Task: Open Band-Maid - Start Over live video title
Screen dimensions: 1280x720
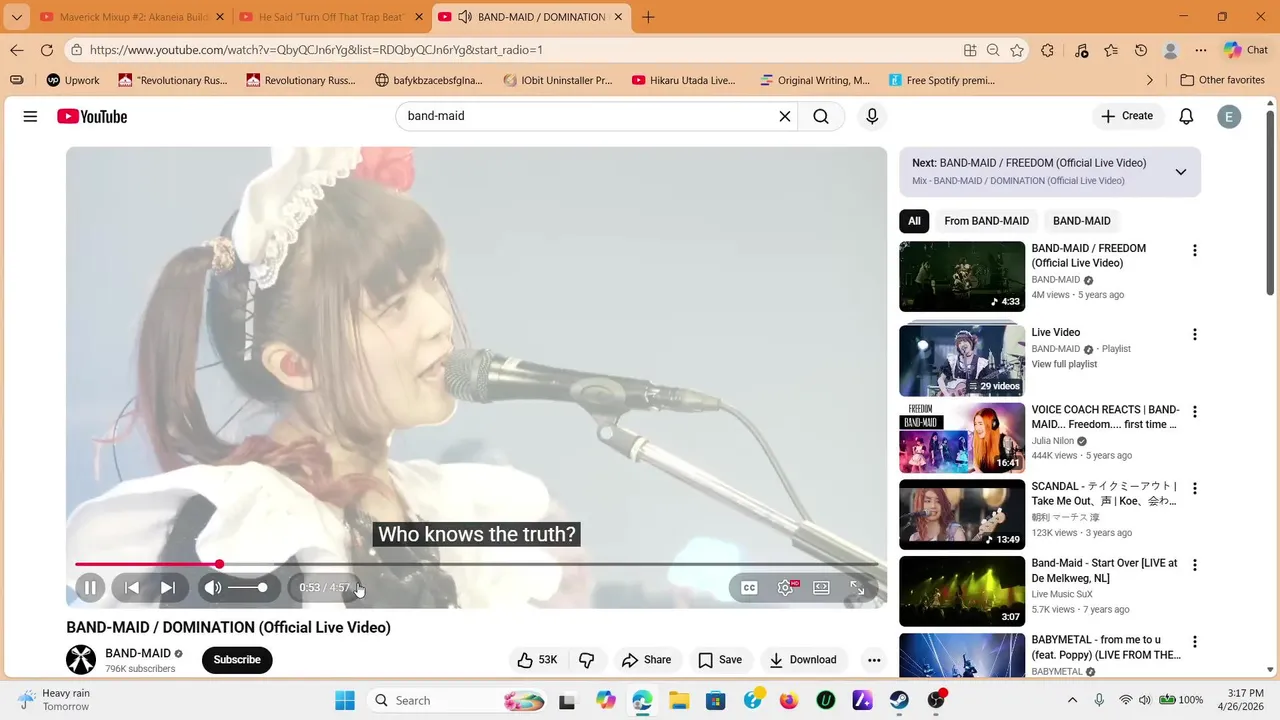Action: 1104,571
